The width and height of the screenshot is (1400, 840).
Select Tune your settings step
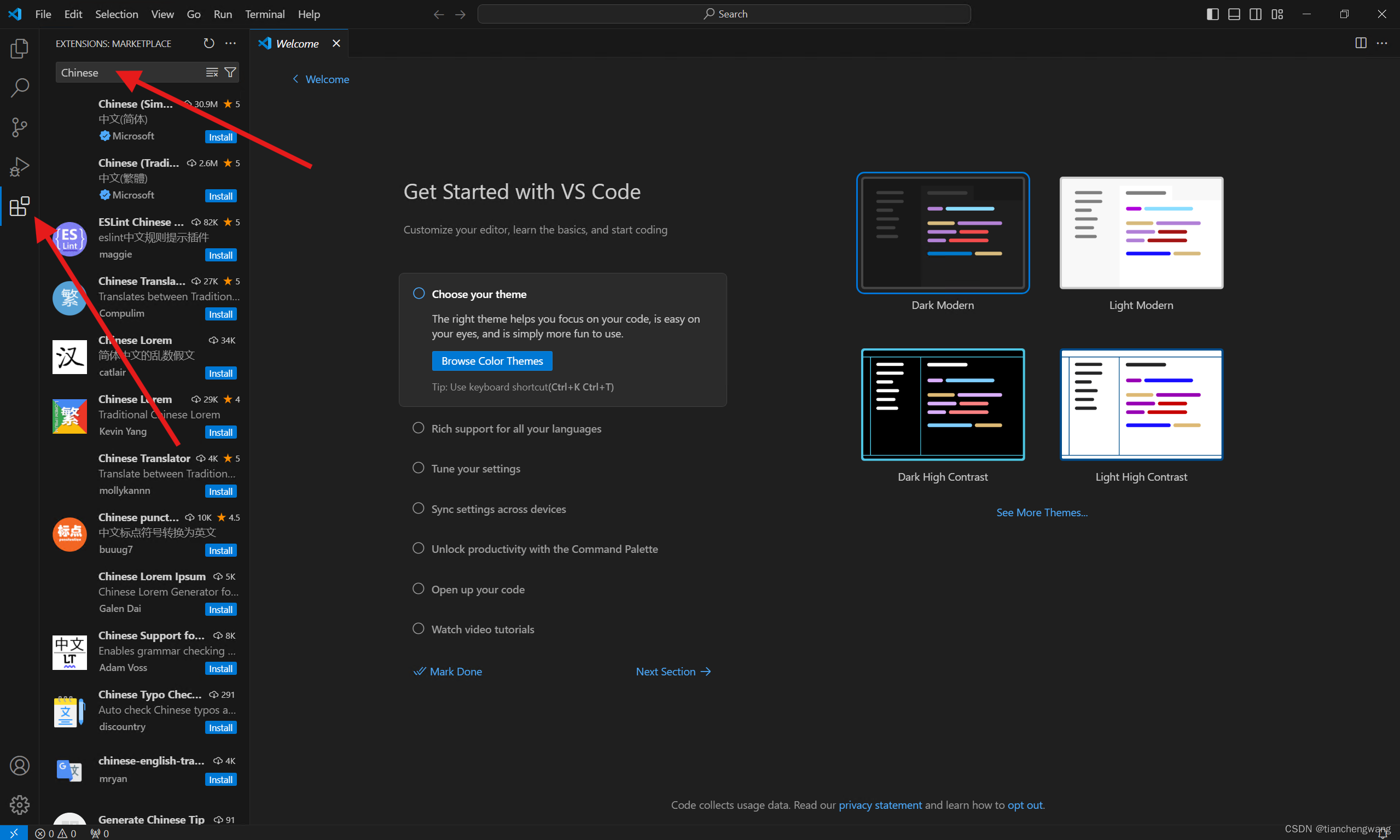pyautogui.click(x=466, y=468)
